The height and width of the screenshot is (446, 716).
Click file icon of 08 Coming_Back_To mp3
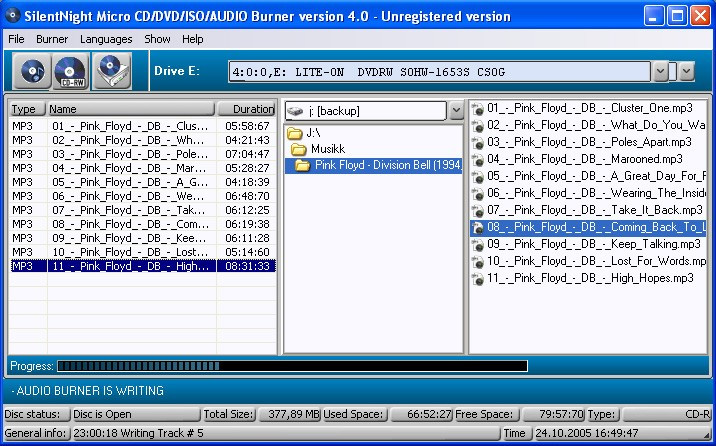point(478,228)
